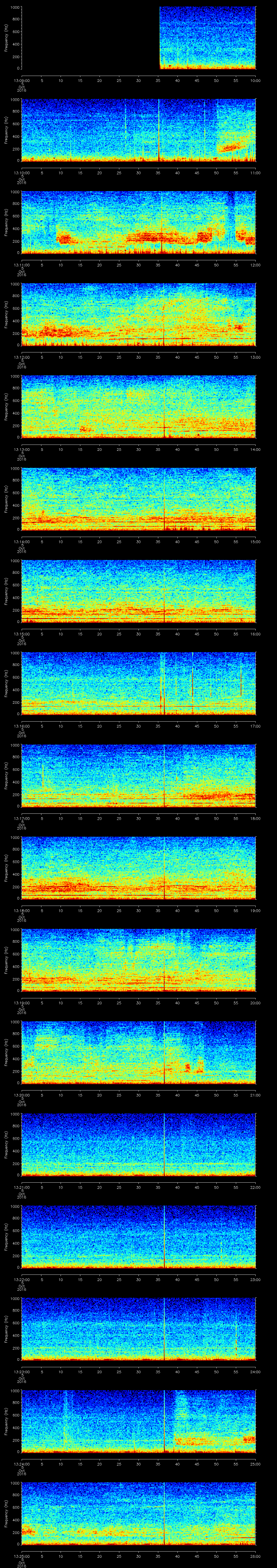Click the 13:13:00 time axis label
Viewport: 277px width, 1568px height.
[x=21, y=449]
